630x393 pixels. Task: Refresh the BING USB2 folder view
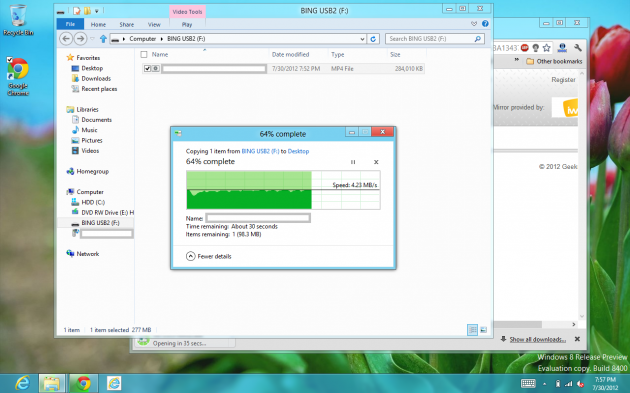[373, 39]
